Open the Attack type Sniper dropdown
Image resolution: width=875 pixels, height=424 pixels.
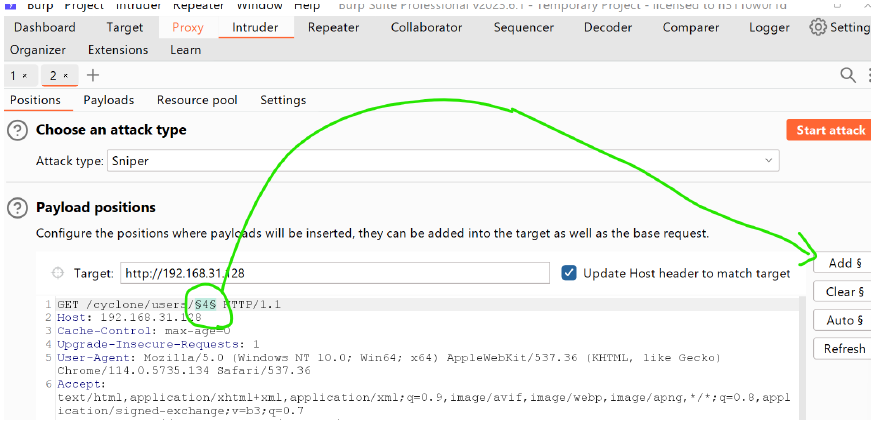point(443,162)
